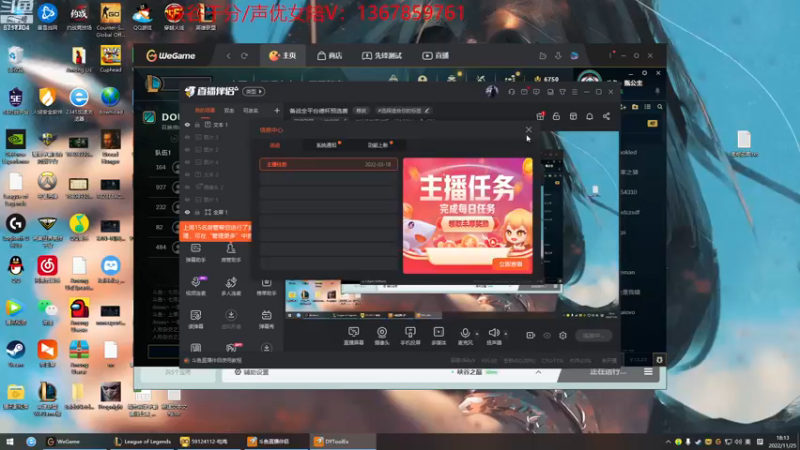Image resolution: width=800 pixels, height=450 pixels.
Task: Add the 摄像头 camera source
Action: pos(382,336)
